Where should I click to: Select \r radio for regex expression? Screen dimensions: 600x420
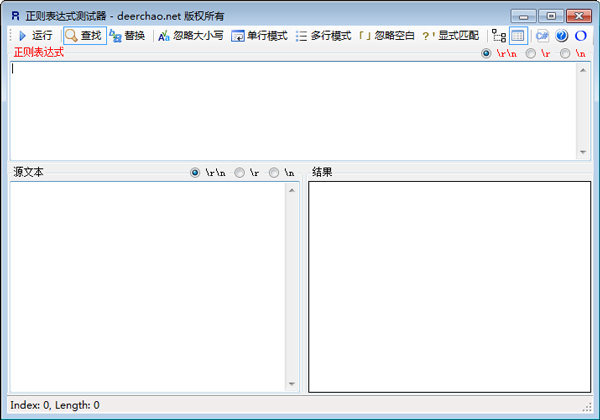pos(530,53)
